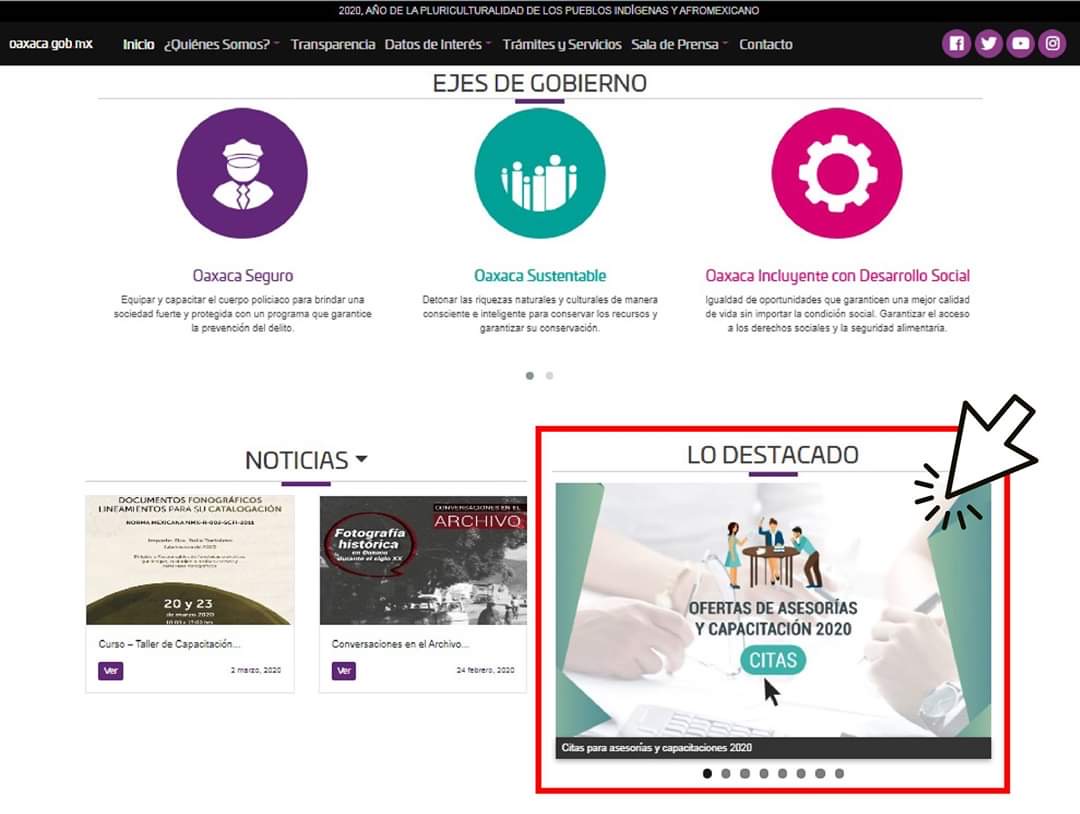The height and width of the screenshot is (814, 1080).
Task: Click the Oaxaca Sustentable people icon
Action: coord(539,173)
